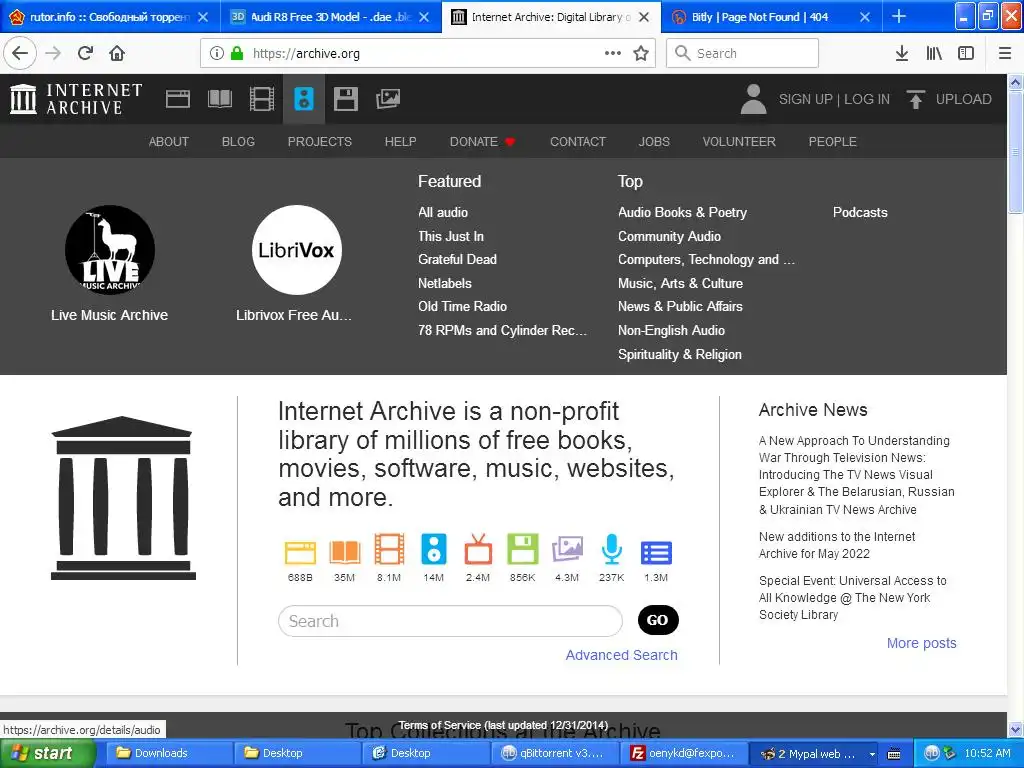The height and width of the screenshot is (768, 1024).
Task: Click SIGN UP link
Action: point(805,99)
